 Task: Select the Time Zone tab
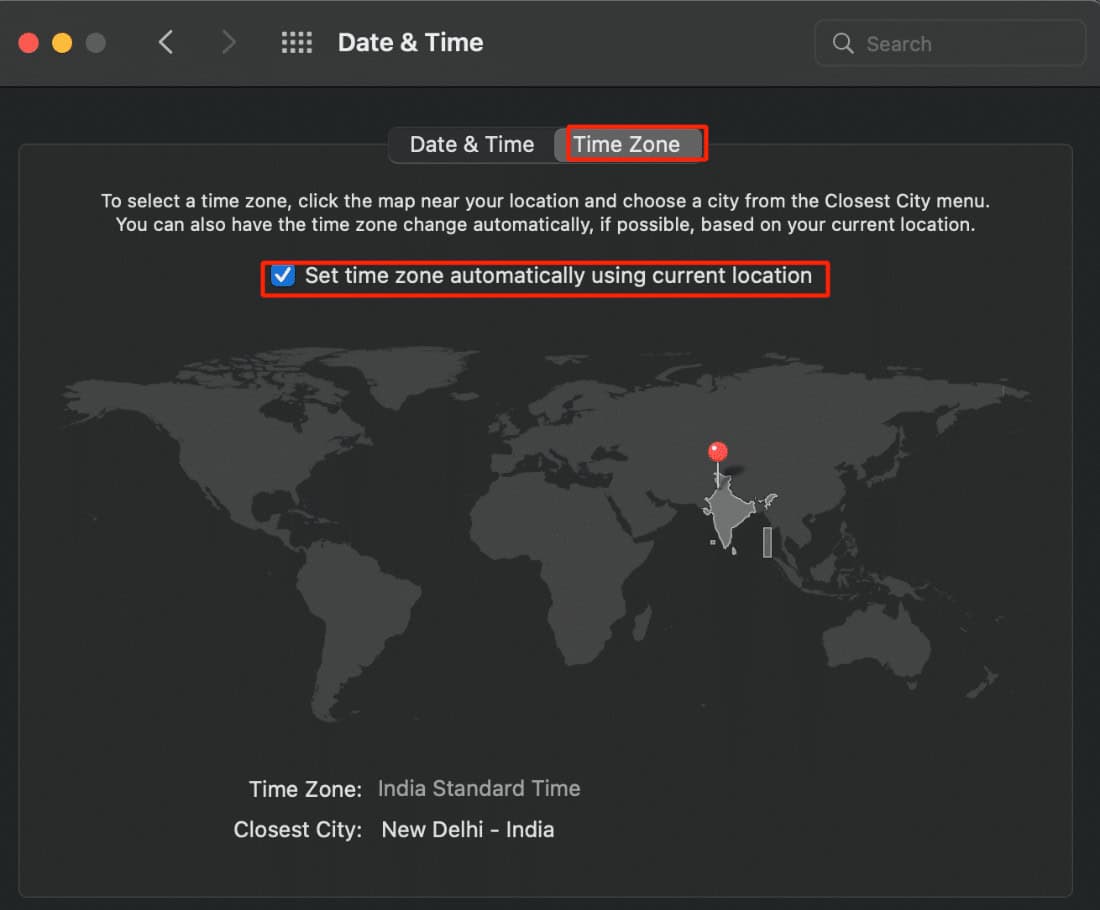coord(632,144)
